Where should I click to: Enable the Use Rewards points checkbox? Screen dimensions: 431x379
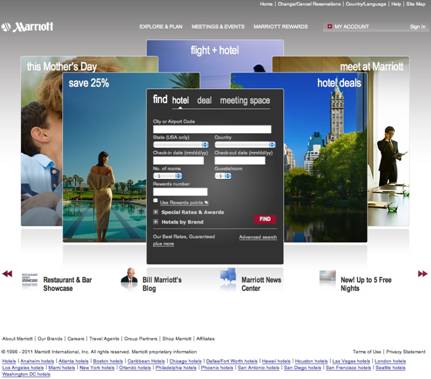(155, 201)
